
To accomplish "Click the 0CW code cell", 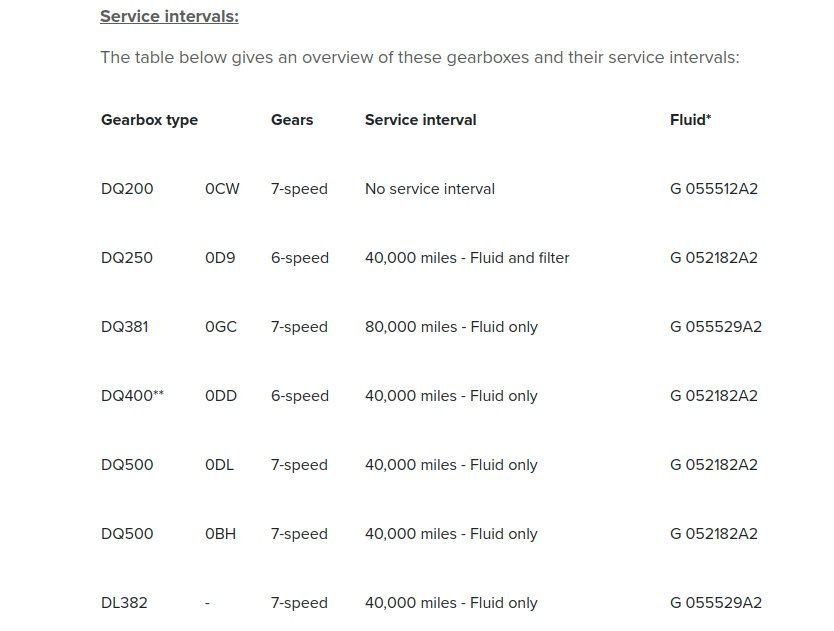I will [x=222, y=189].
